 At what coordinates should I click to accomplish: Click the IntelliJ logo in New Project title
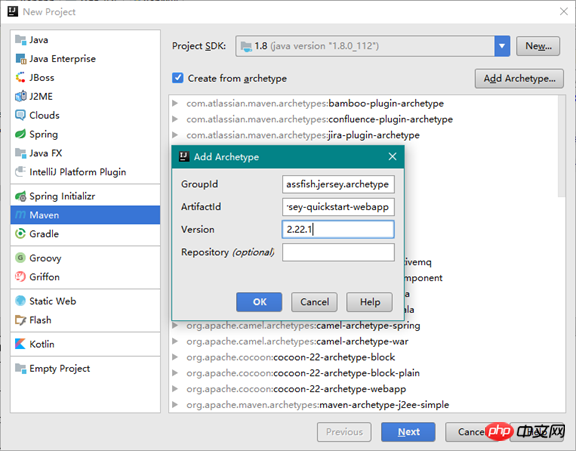click(x=12, y=11)
